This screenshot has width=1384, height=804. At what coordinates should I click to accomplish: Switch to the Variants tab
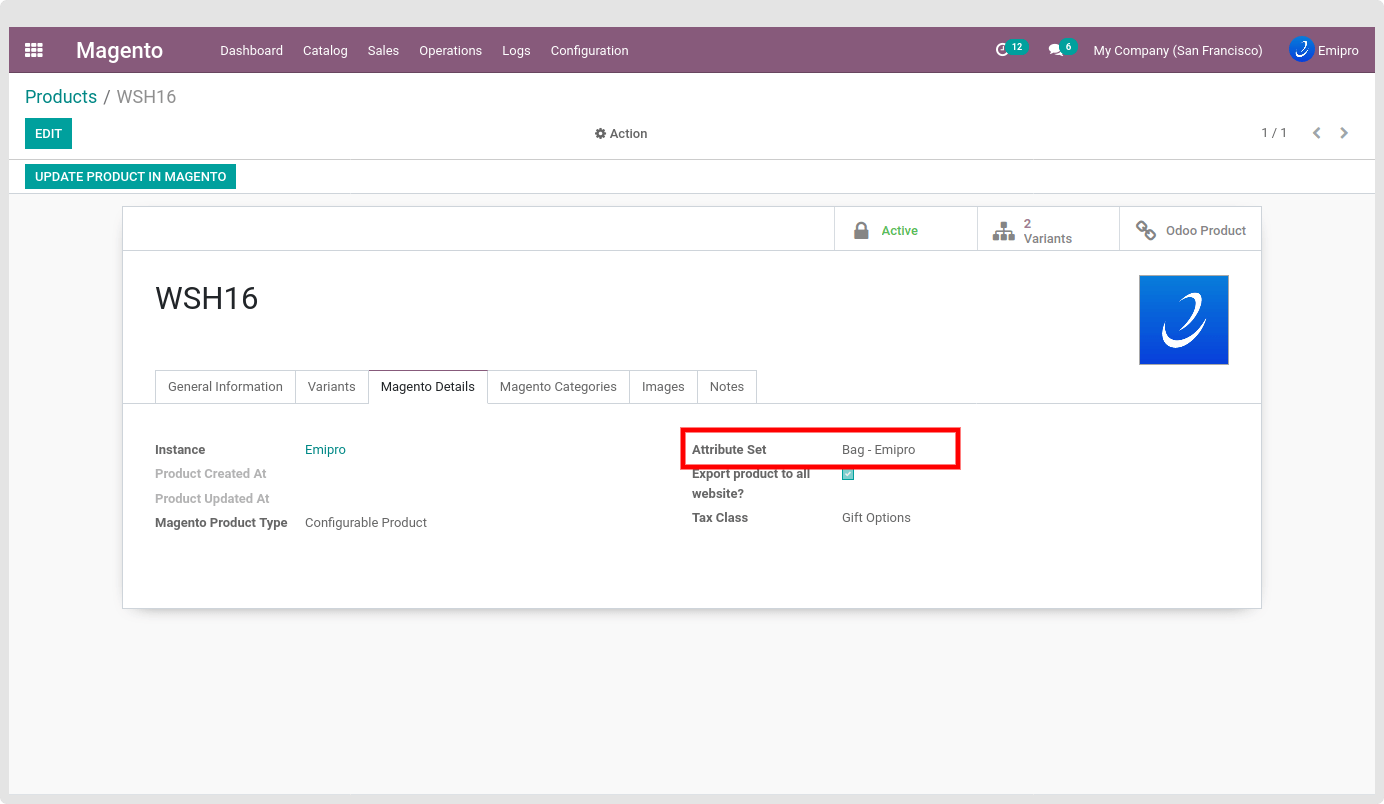(x=332, y=387)
